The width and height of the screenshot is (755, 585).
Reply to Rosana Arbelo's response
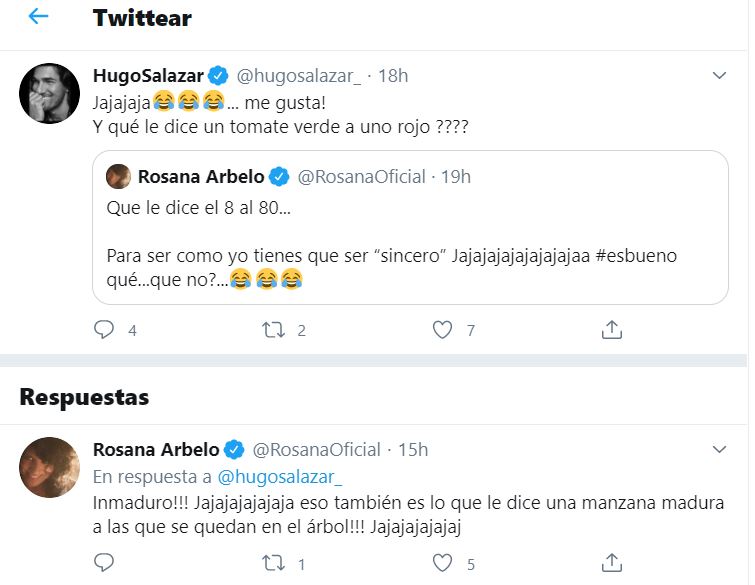coord(105,564)
